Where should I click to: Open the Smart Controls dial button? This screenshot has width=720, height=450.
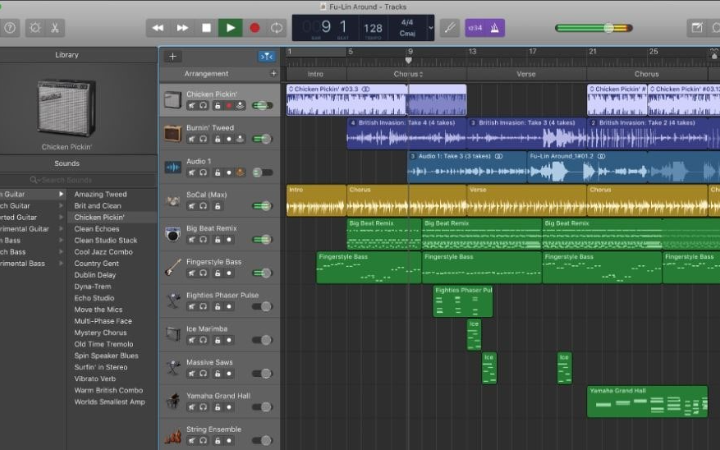[35, 28]
